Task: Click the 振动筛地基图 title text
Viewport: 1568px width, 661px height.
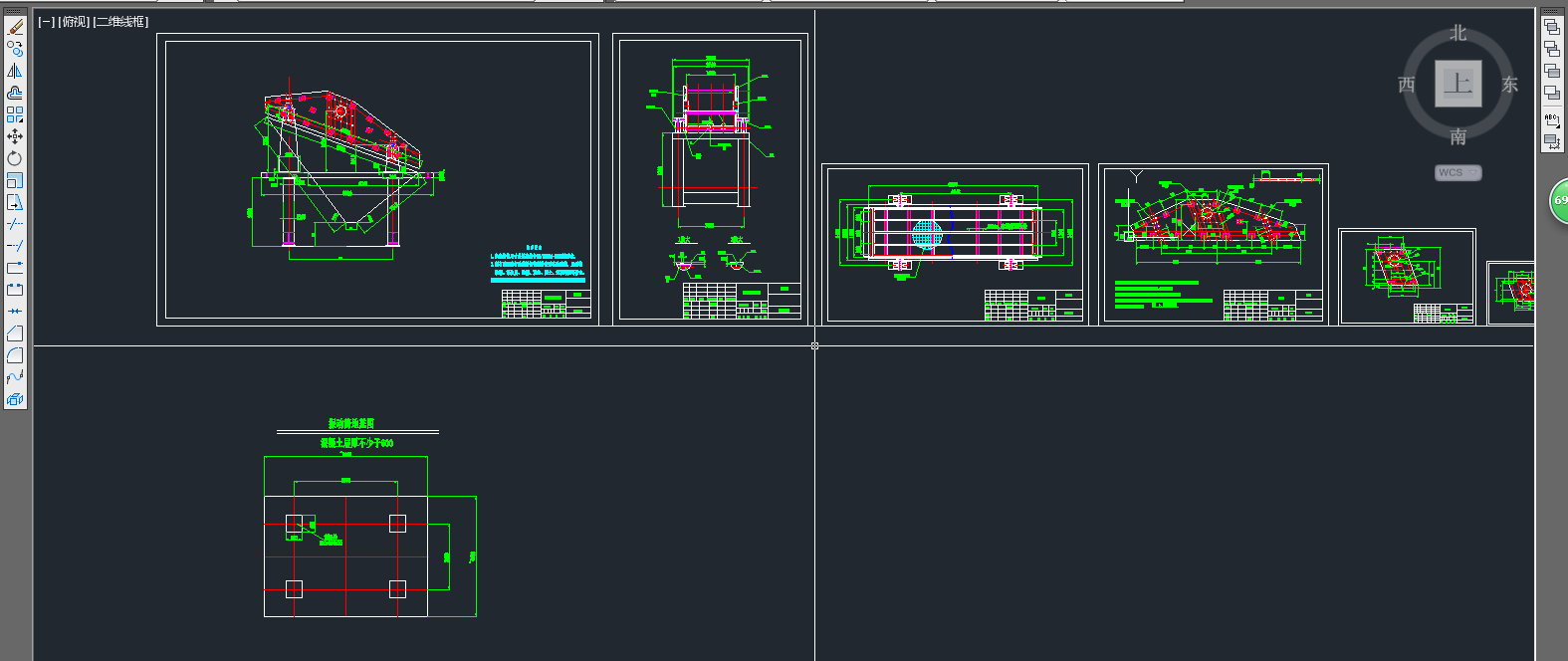Action: tap(351, 424)
